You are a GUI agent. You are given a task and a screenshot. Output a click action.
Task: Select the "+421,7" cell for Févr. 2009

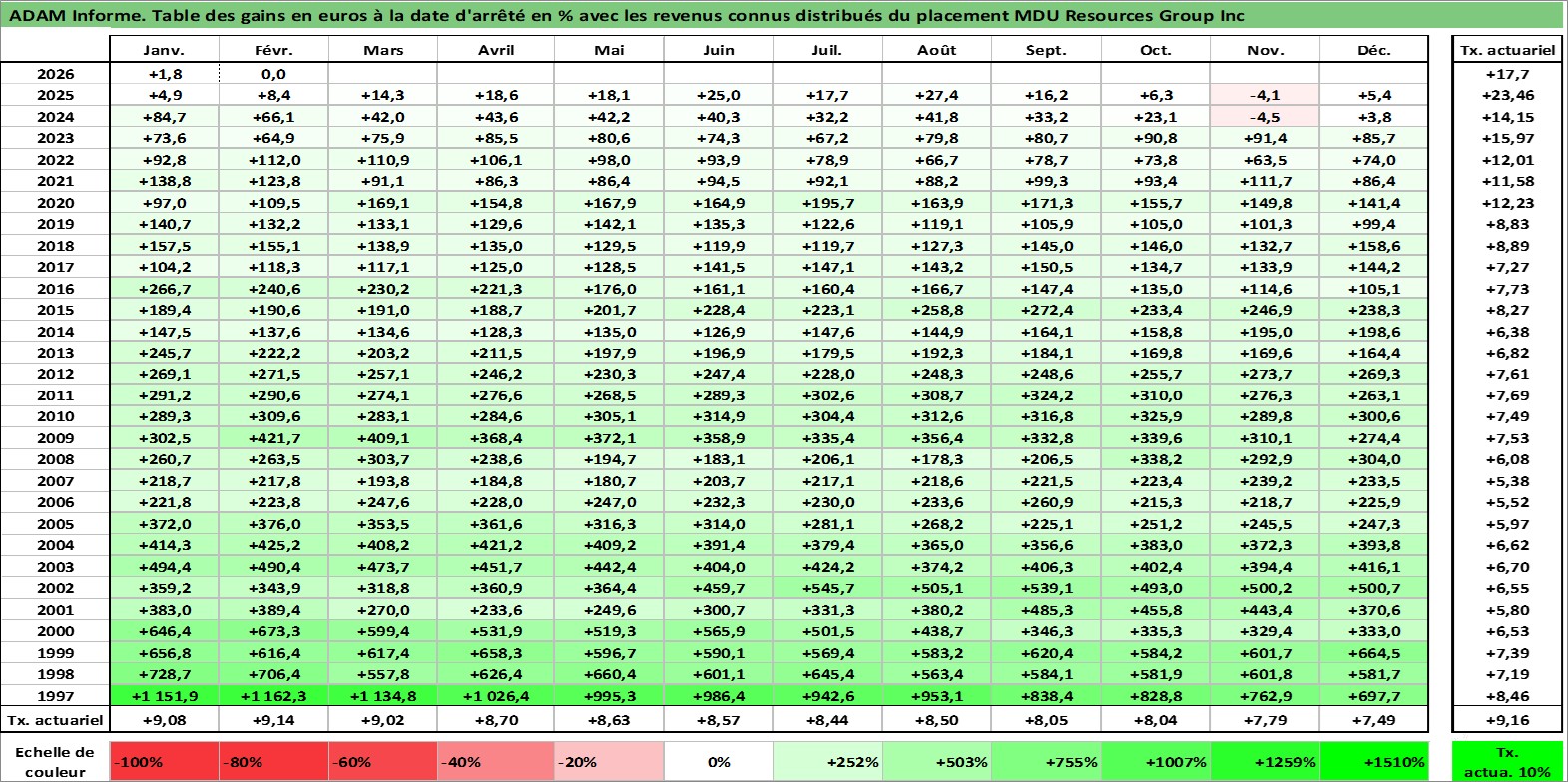273,438
